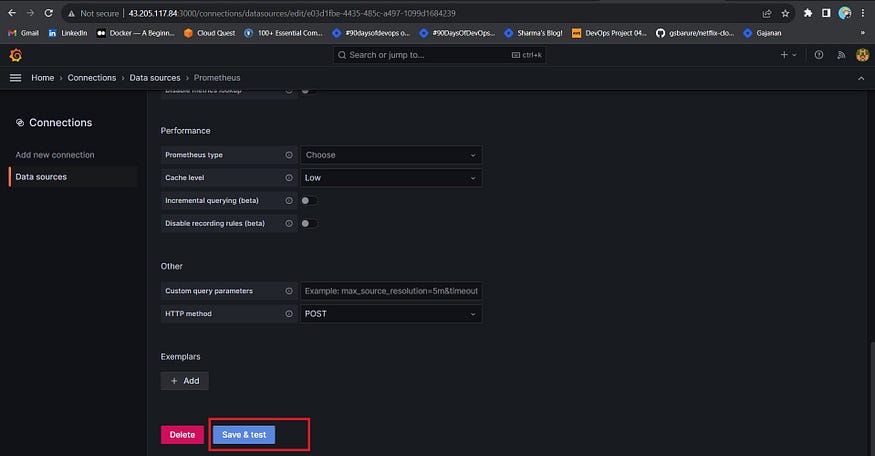This screenshot has height=456, width=875.
Task: Click the browser address bar URL
Action: coord(292,13)
